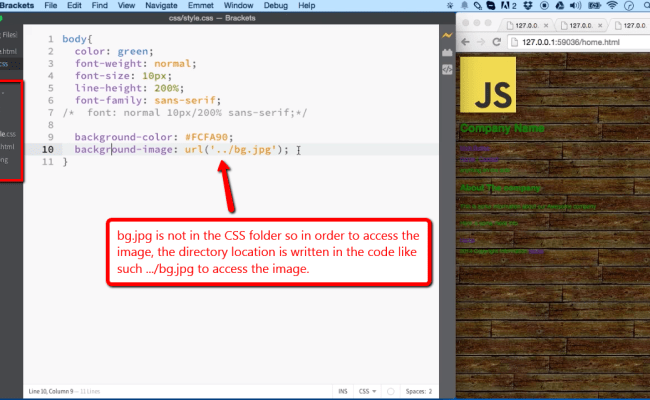Viewport: 650px width, 400px height.
Task: Open the Brackets application menu
Action: point(17,5)
